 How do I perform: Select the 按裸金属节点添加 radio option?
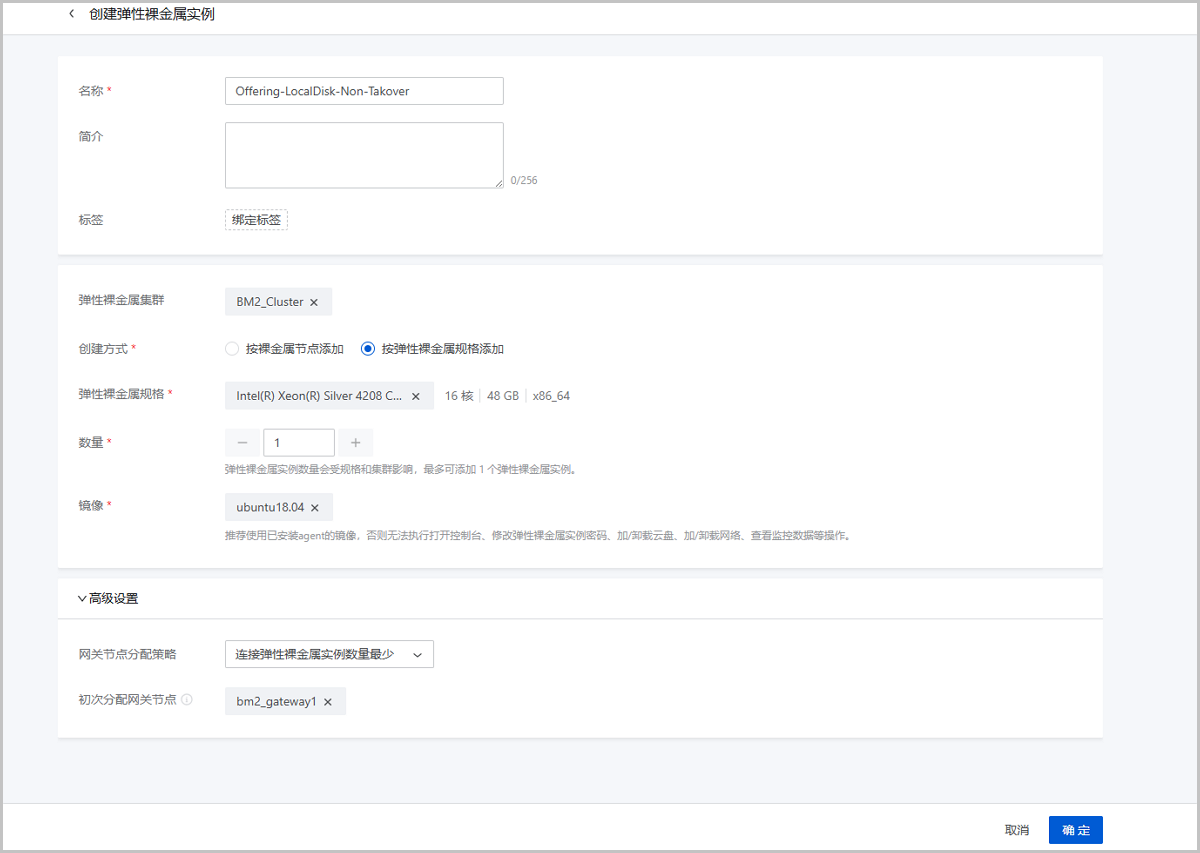point(232,349)
